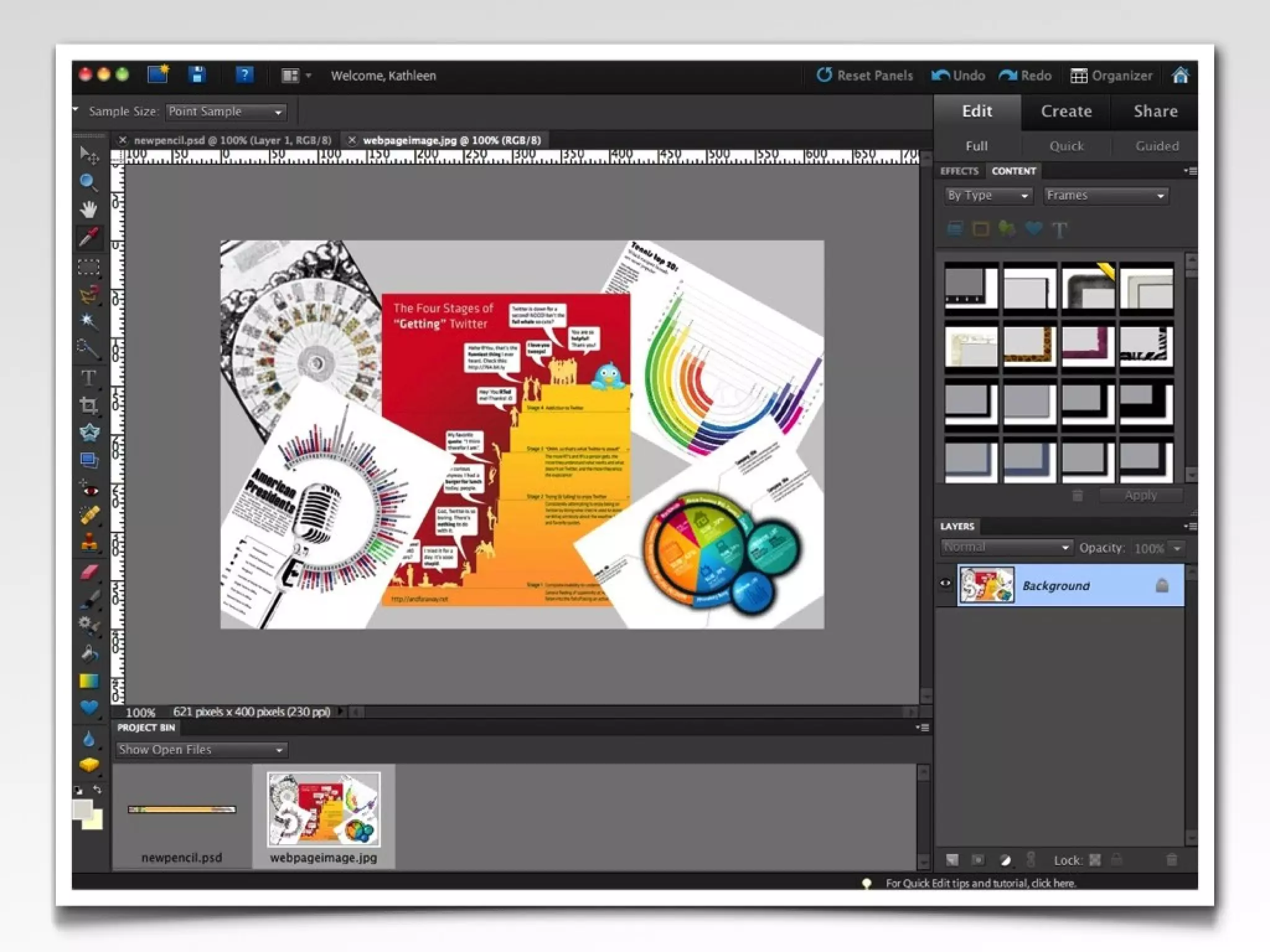Activate the Gradient tool

[x=89, y=681]
